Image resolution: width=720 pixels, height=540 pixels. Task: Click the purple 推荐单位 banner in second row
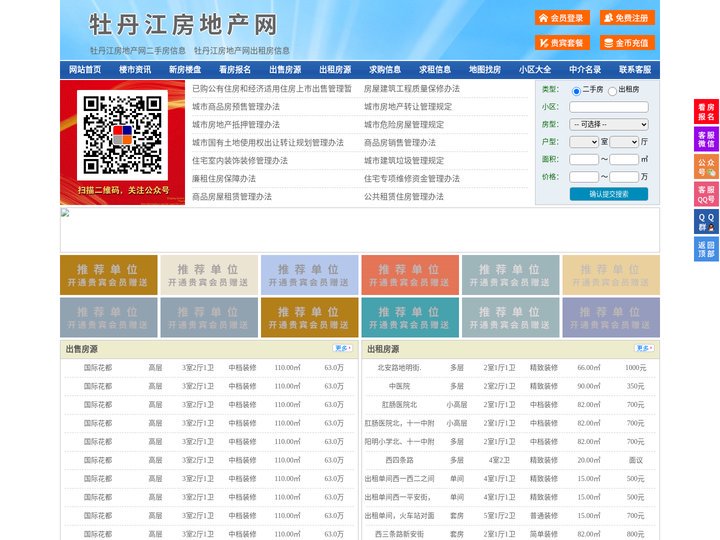click(x=611, y=317)
